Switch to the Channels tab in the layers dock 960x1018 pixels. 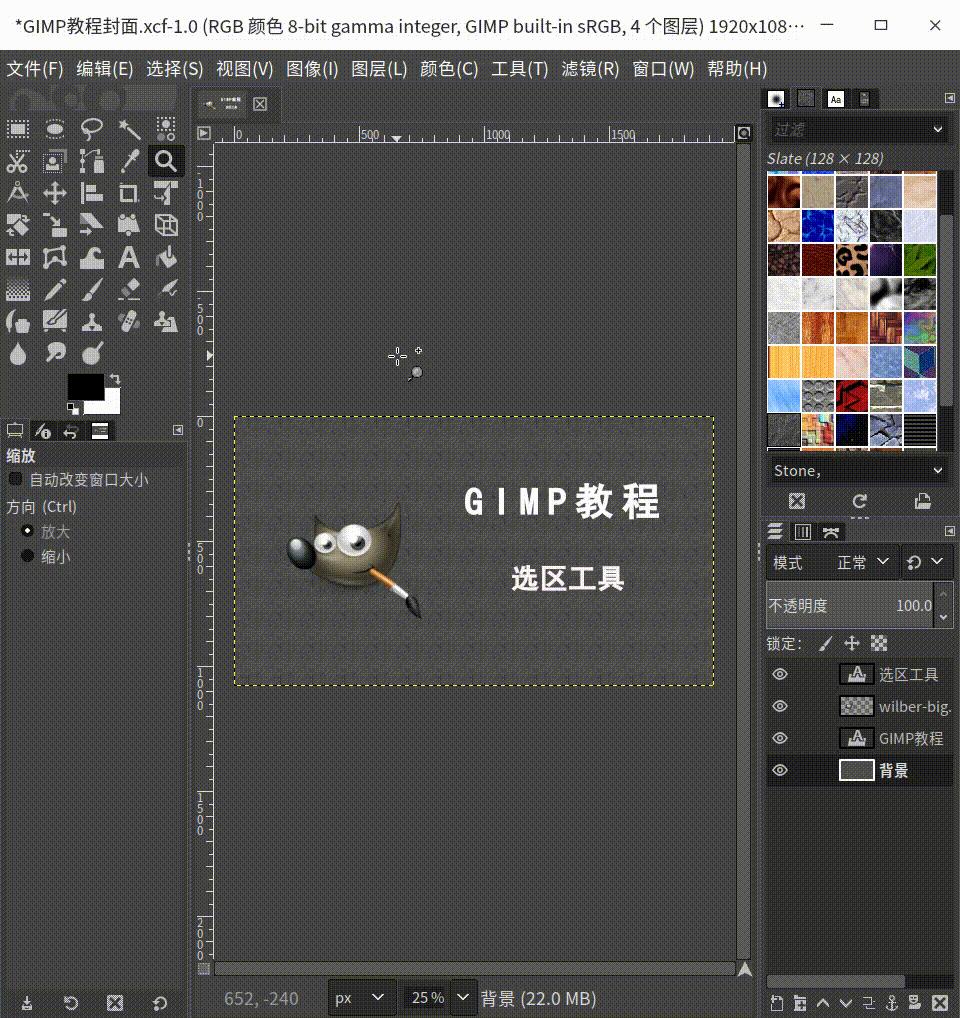pyautogui.click(x=802, y=531)
